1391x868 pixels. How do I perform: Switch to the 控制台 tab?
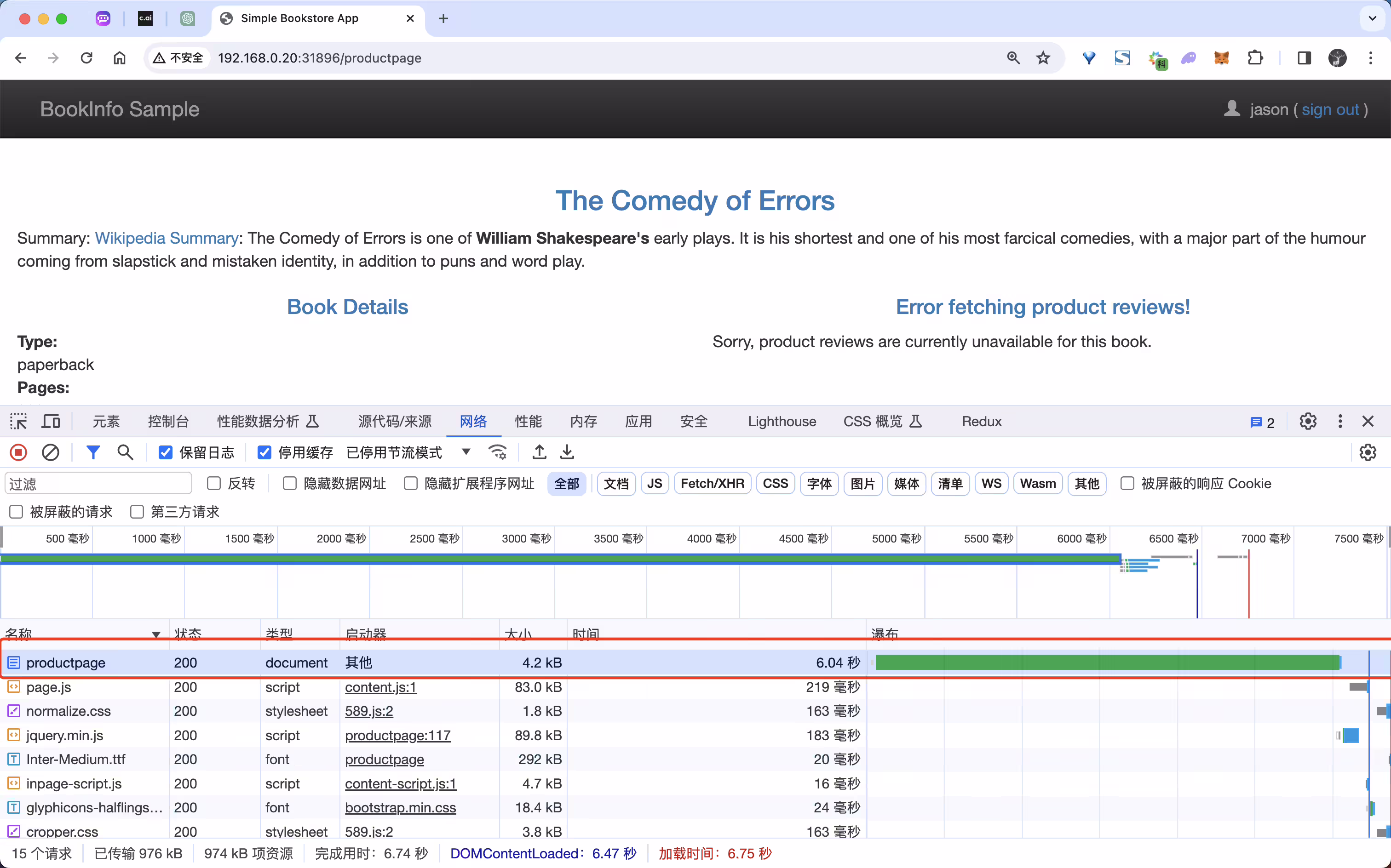(x=168, y=422)
